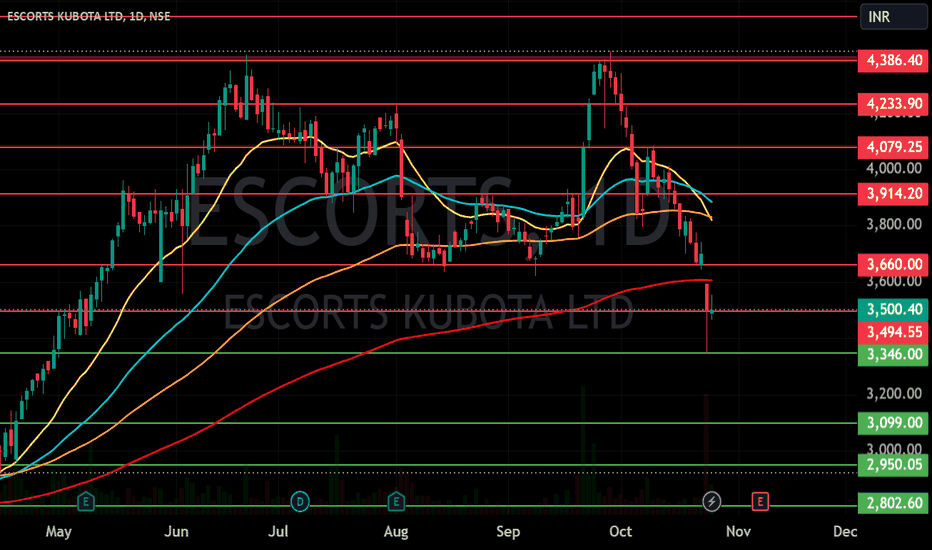Click the Jul label on time axis
Screen dimensions: 932x550
point(278,531)
